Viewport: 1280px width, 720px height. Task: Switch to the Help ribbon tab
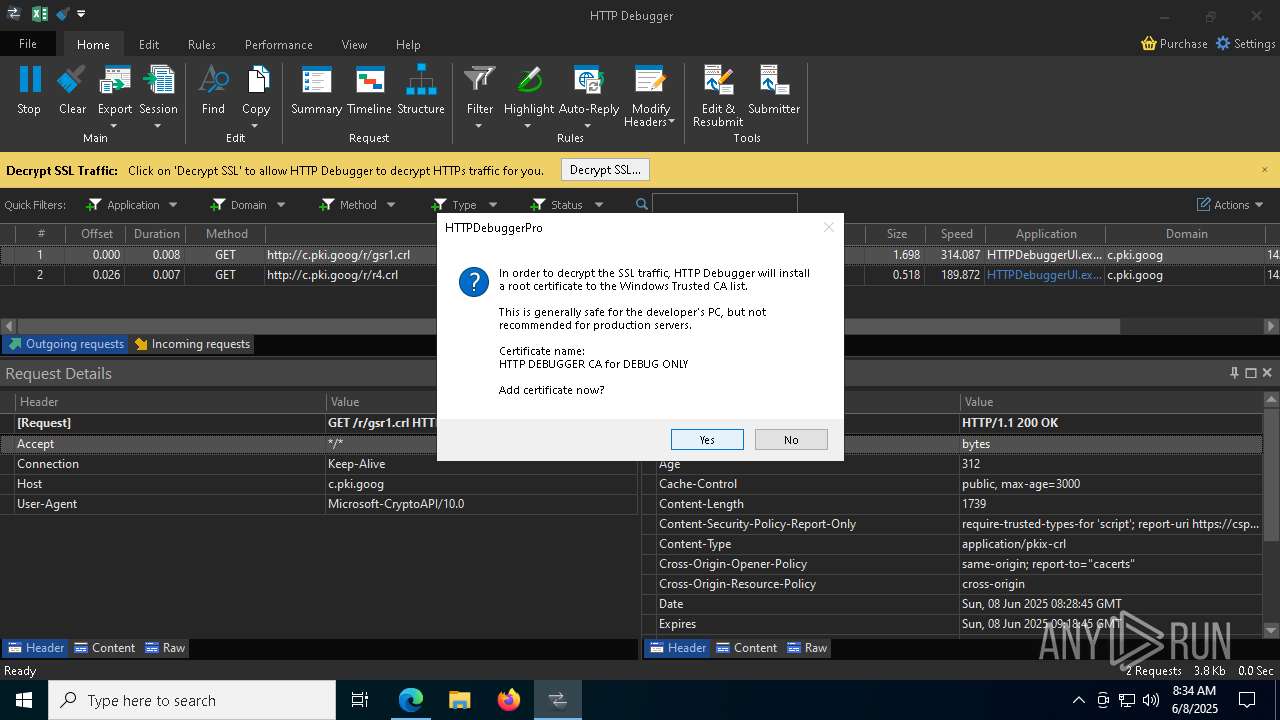(x=408, y=44)
